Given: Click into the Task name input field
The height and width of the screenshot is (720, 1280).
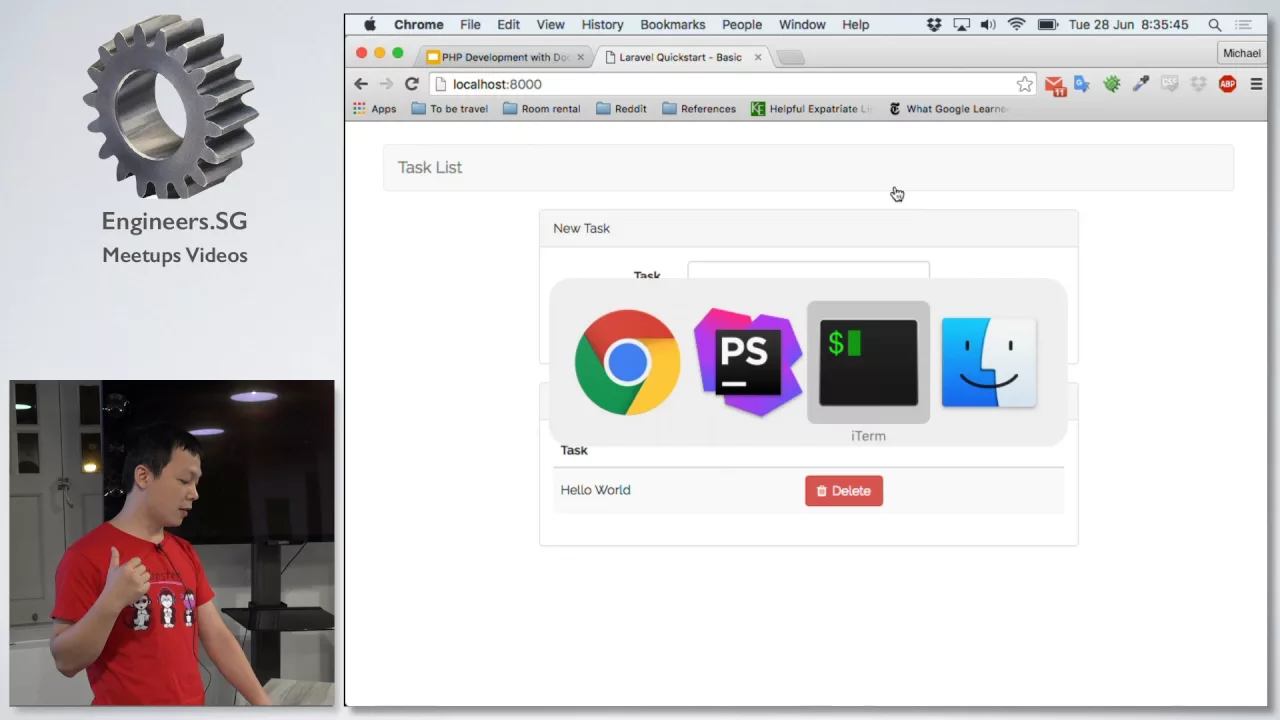Looking at the screenshot, I should (x=808, y=271).
